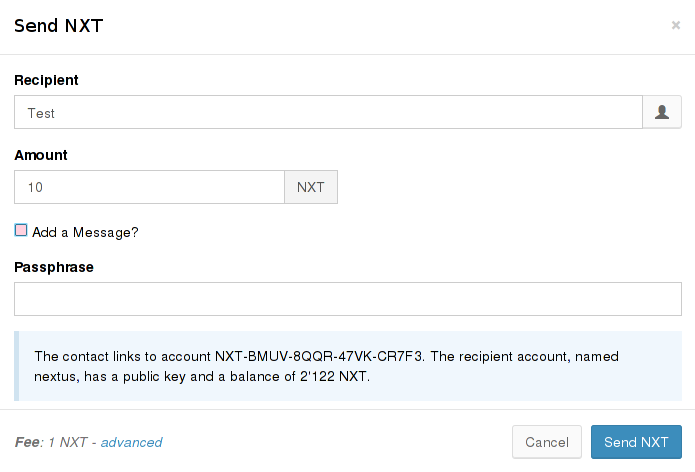Click the Send NXT dialog title

click(59, 26)
